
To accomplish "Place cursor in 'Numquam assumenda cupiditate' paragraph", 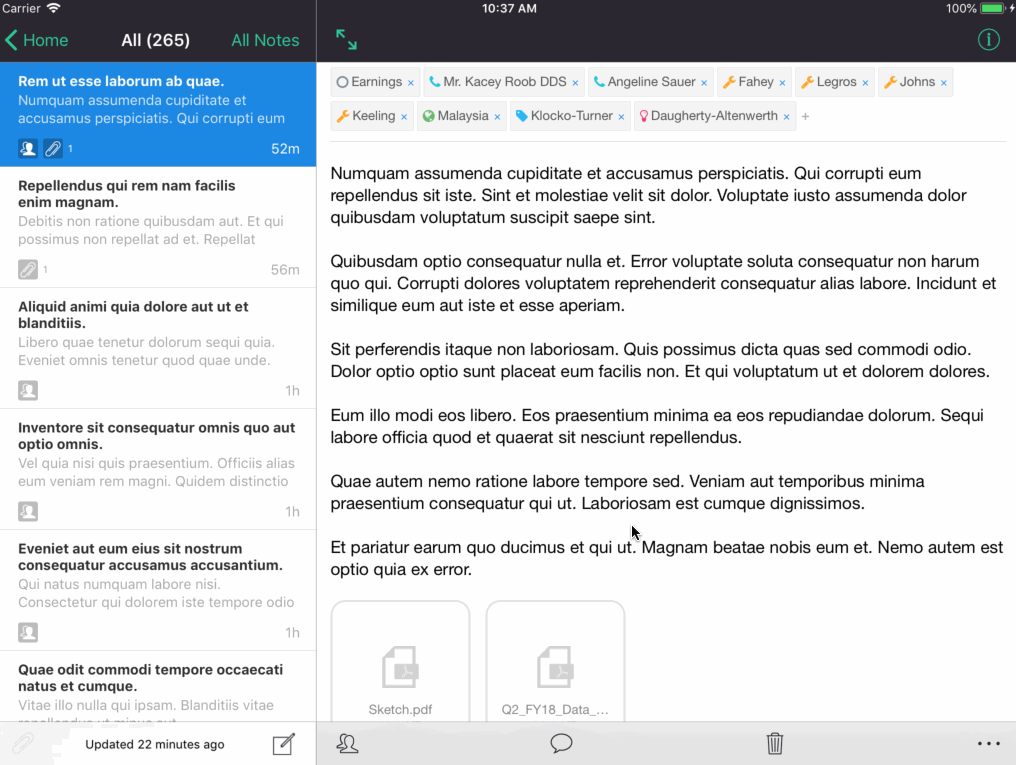I will (649, 195).
